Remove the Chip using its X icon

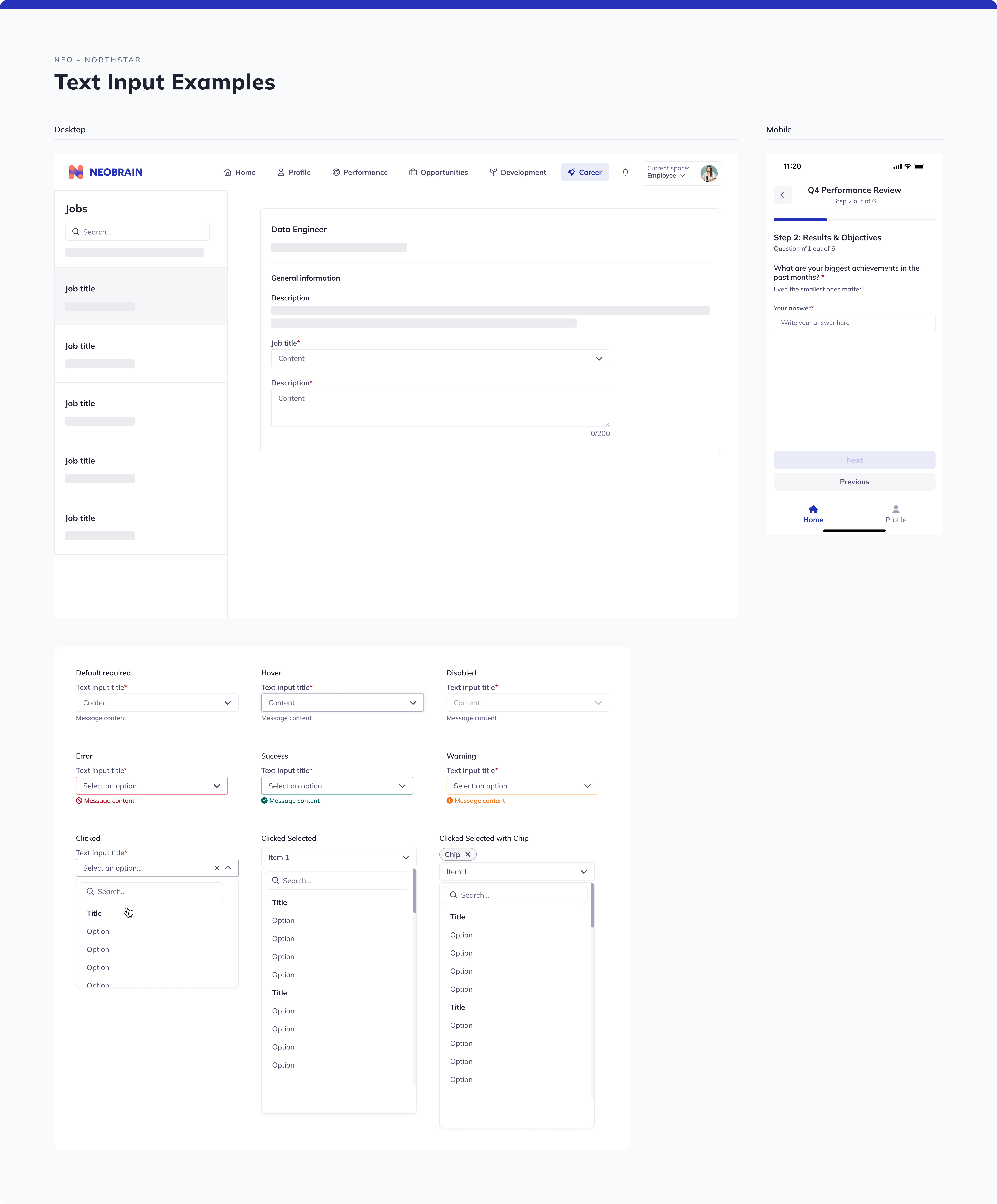coord(467,854)
